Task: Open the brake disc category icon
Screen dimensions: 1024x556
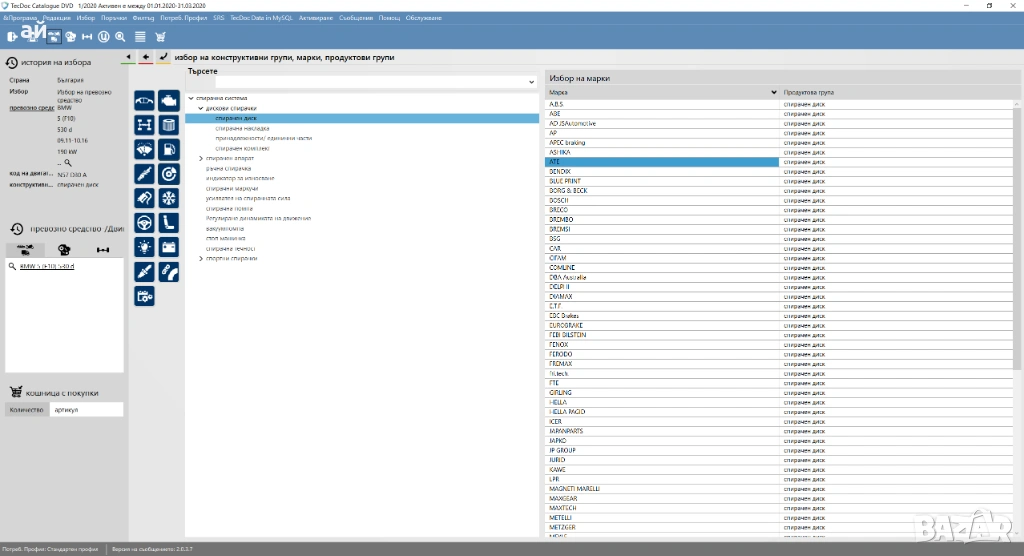Action: tap(169, 173)
